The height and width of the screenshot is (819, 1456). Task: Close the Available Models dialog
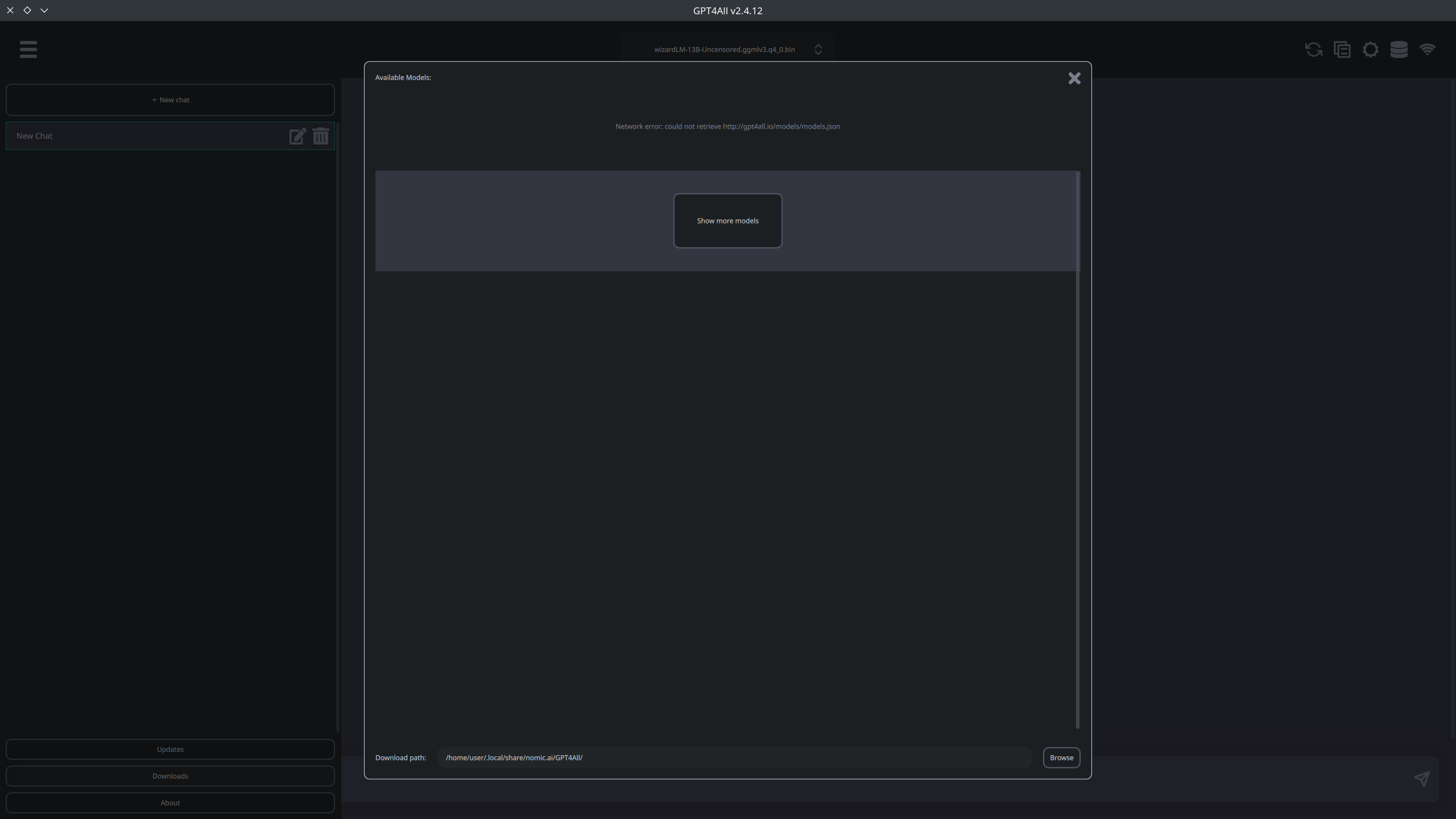(1074, 78)
